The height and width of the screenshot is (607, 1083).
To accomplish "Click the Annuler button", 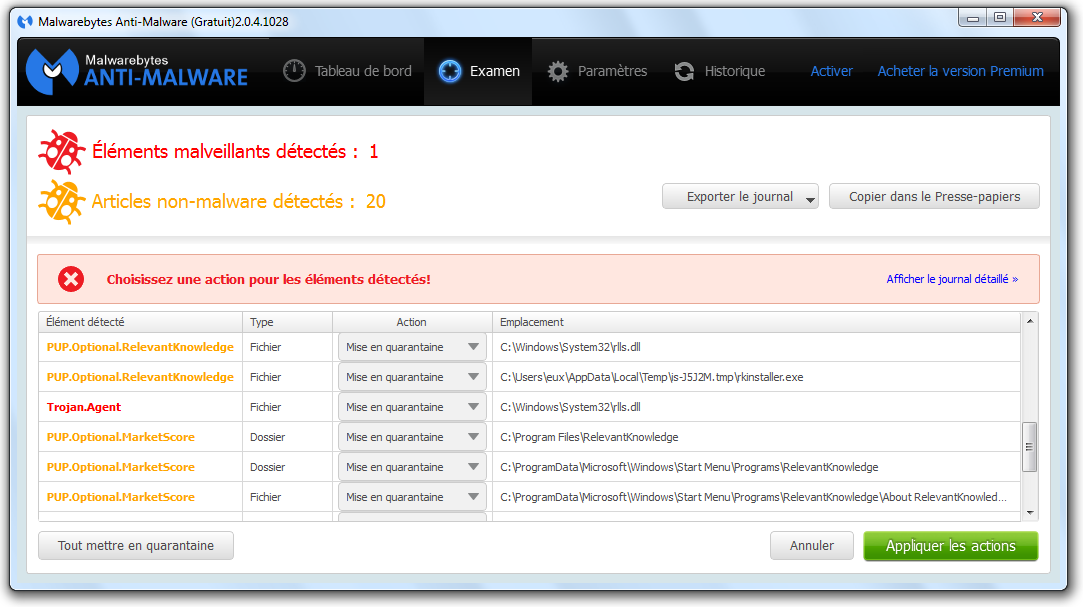I will (812, 546).
